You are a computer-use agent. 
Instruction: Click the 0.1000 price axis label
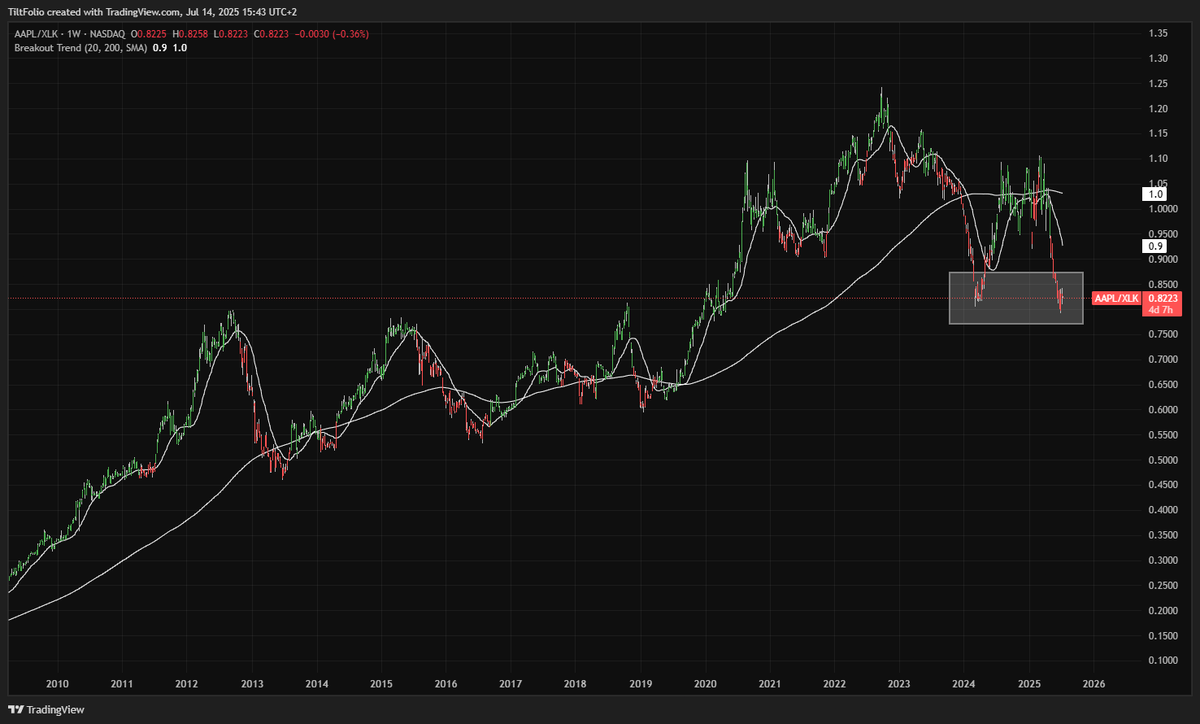click(1163, 661)
